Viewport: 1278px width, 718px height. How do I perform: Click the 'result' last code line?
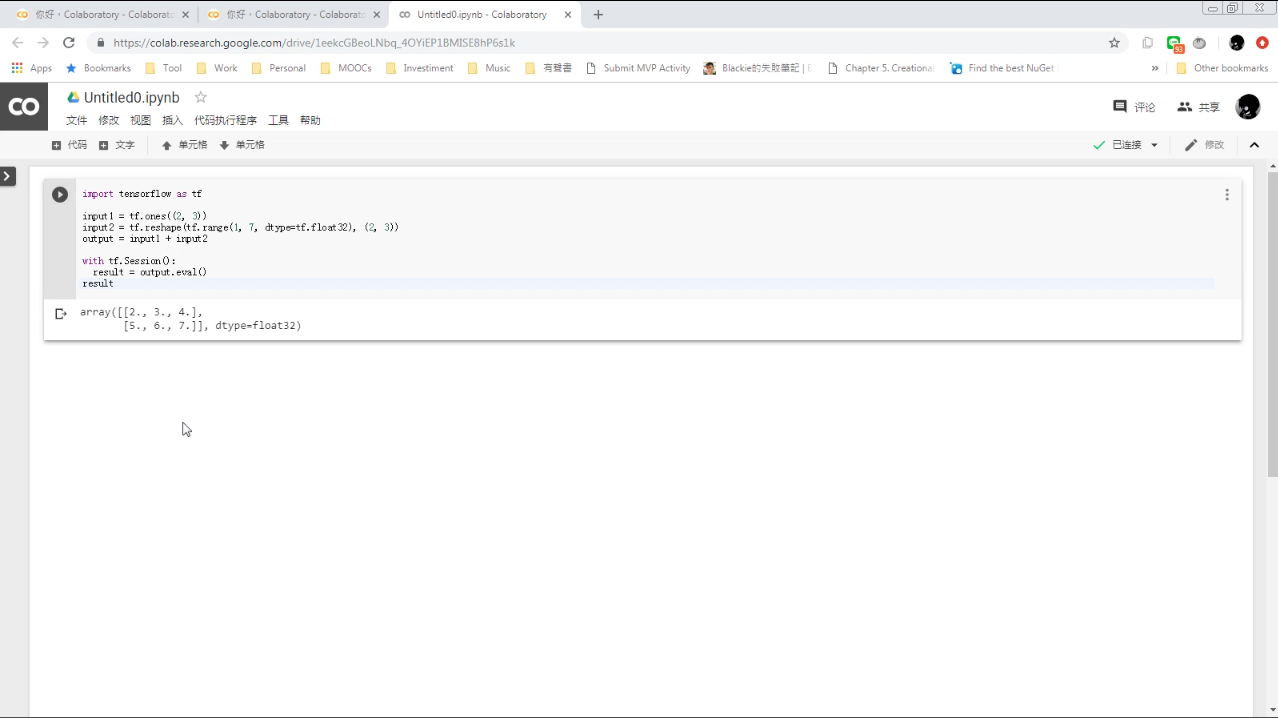pyautogui.click(x=98, y=284)
